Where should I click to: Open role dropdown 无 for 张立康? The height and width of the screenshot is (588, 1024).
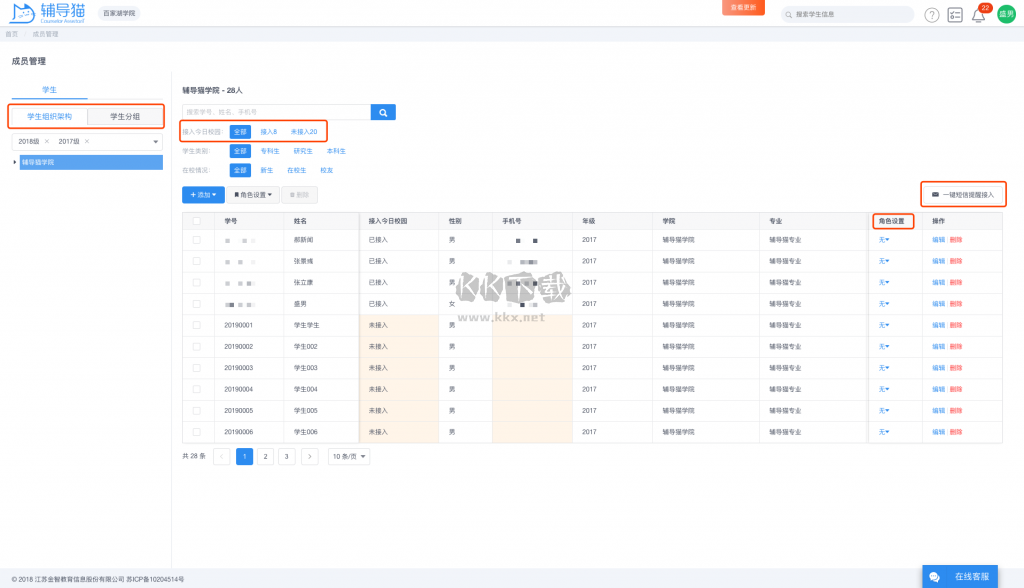(x=884, y=282)
